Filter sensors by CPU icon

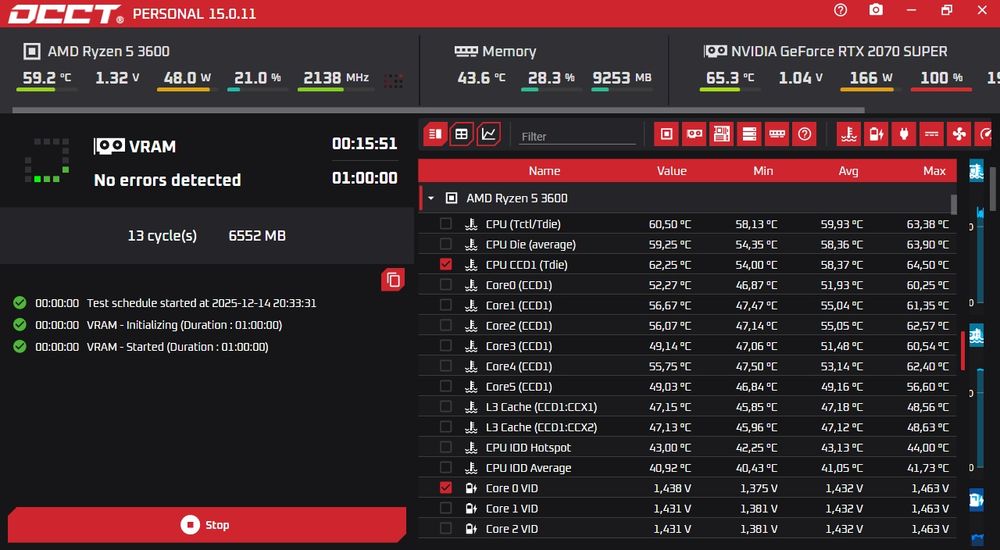click(666, 134)
